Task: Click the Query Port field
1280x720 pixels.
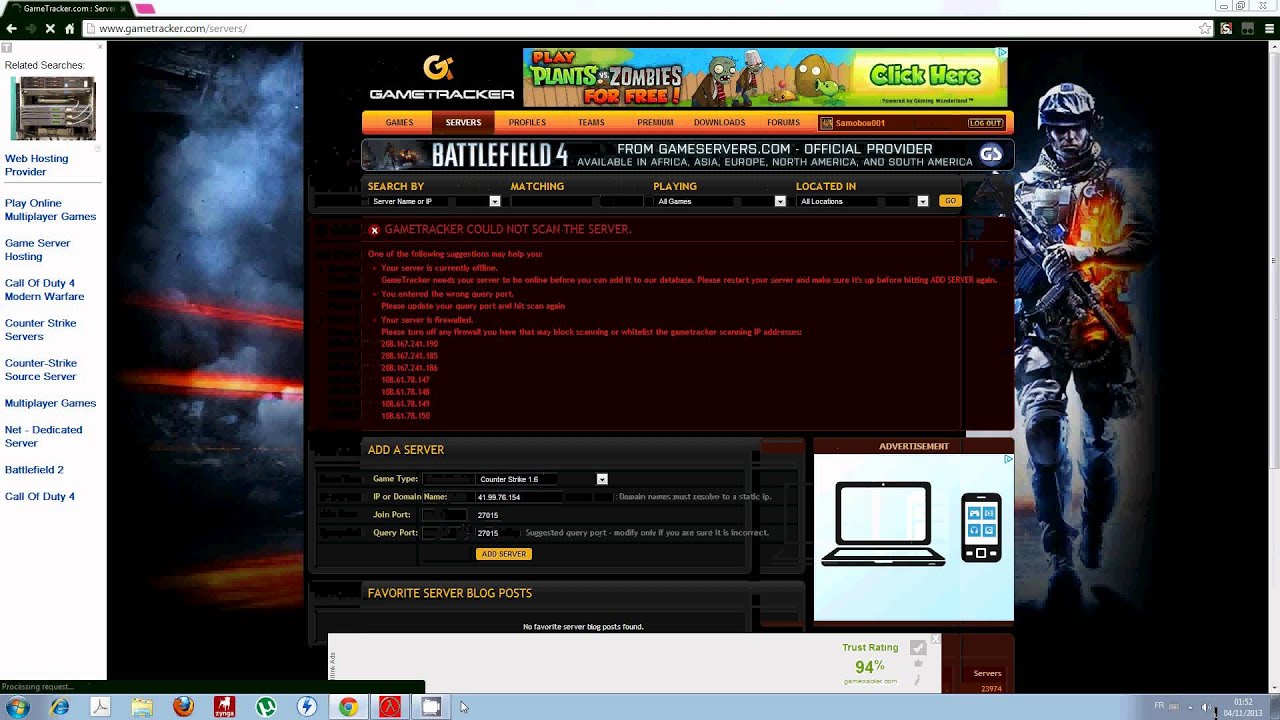Action: click(x=498, y=533)
